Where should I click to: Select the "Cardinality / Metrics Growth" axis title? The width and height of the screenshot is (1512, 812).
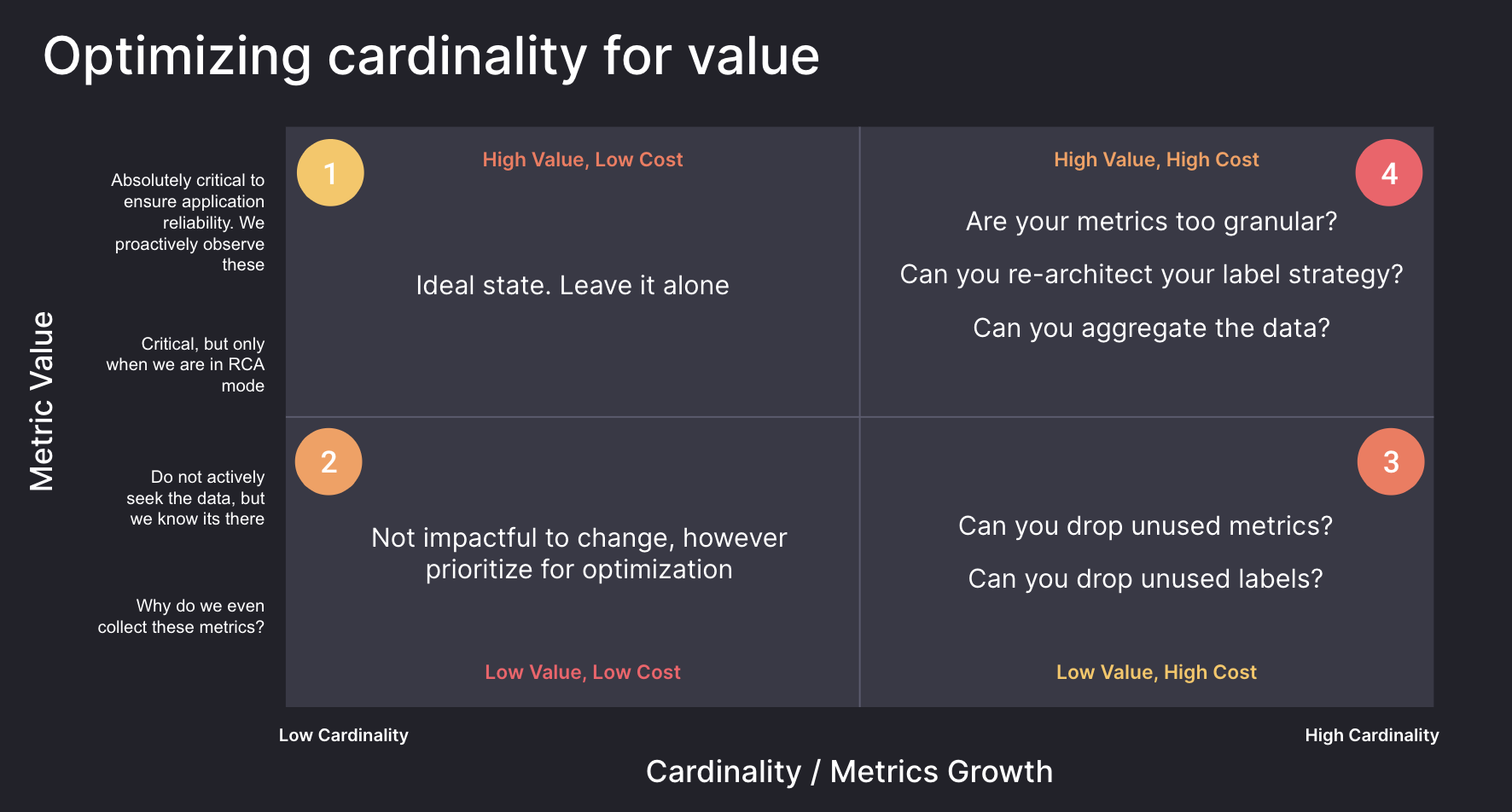tap(849, 772)
